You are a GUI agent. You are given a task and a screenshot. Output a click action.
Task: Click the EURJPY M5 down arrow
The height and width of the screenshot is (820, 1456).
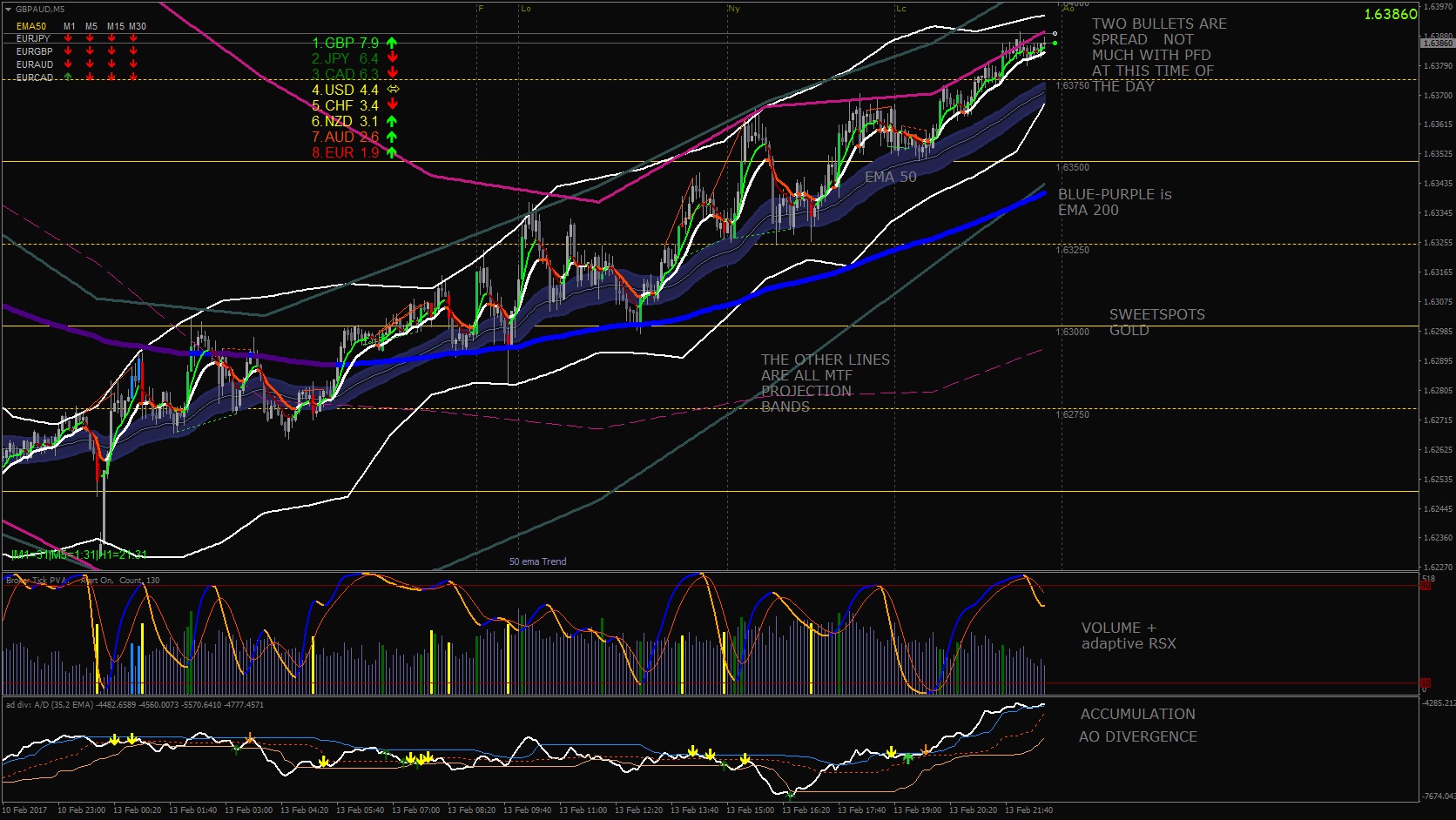pyautogui.click(x=91, y=38)
